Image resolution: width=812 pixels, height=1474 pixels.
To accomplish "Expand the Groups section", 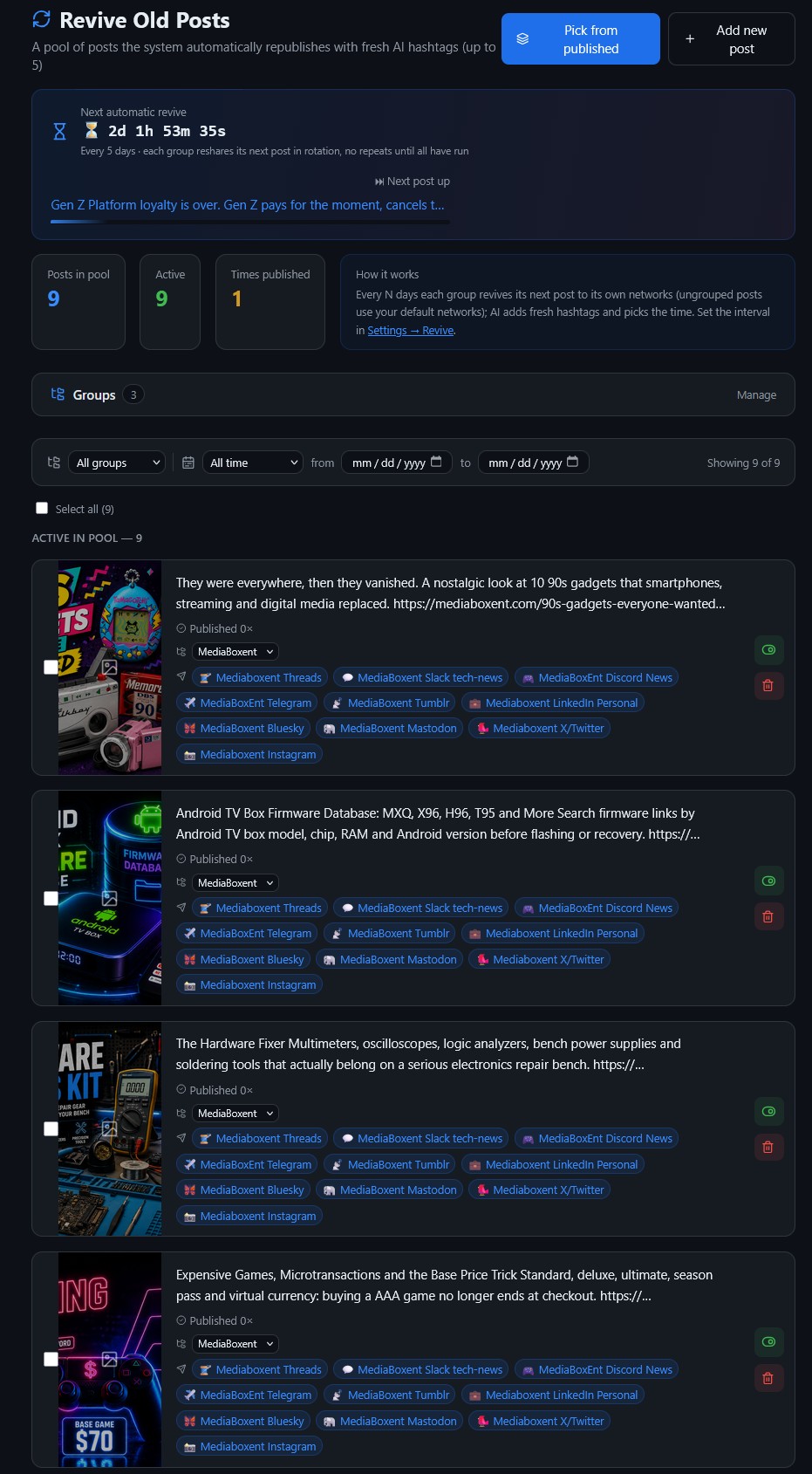I will point(413,394).
